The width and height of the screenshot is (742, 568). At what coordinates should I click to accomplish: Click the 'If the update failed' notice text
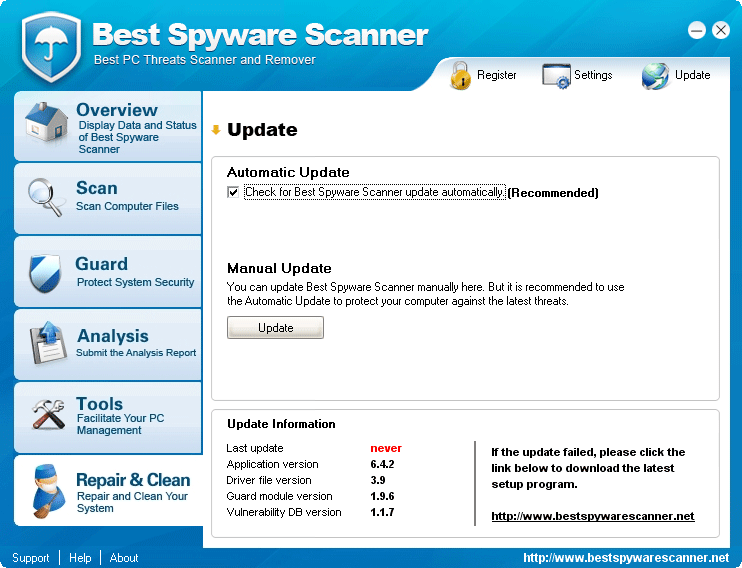588,468
